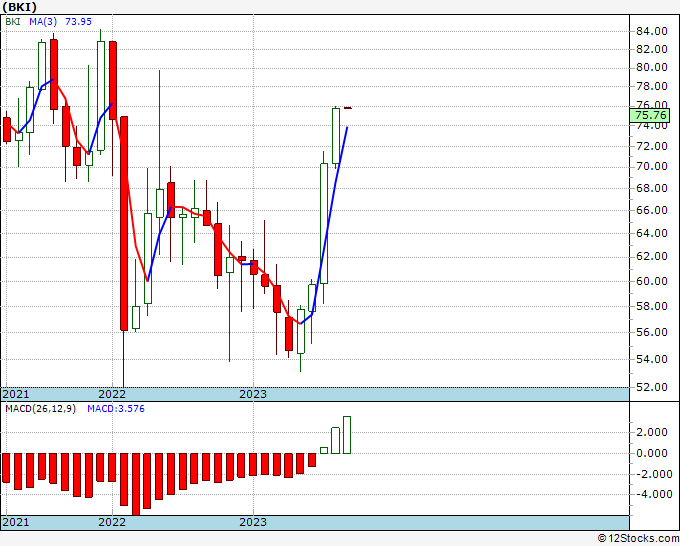Image resolution: width=680 pixels, height=546 pixels.
Task: Click the 60.00 price axis label
Action: [651, 281]
